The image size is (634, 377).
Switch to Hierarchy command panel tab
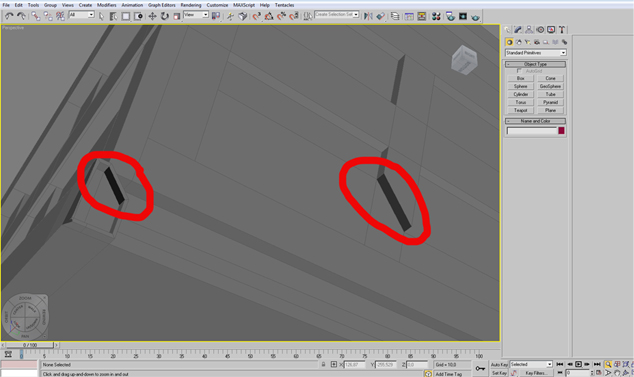pos(529,30)
